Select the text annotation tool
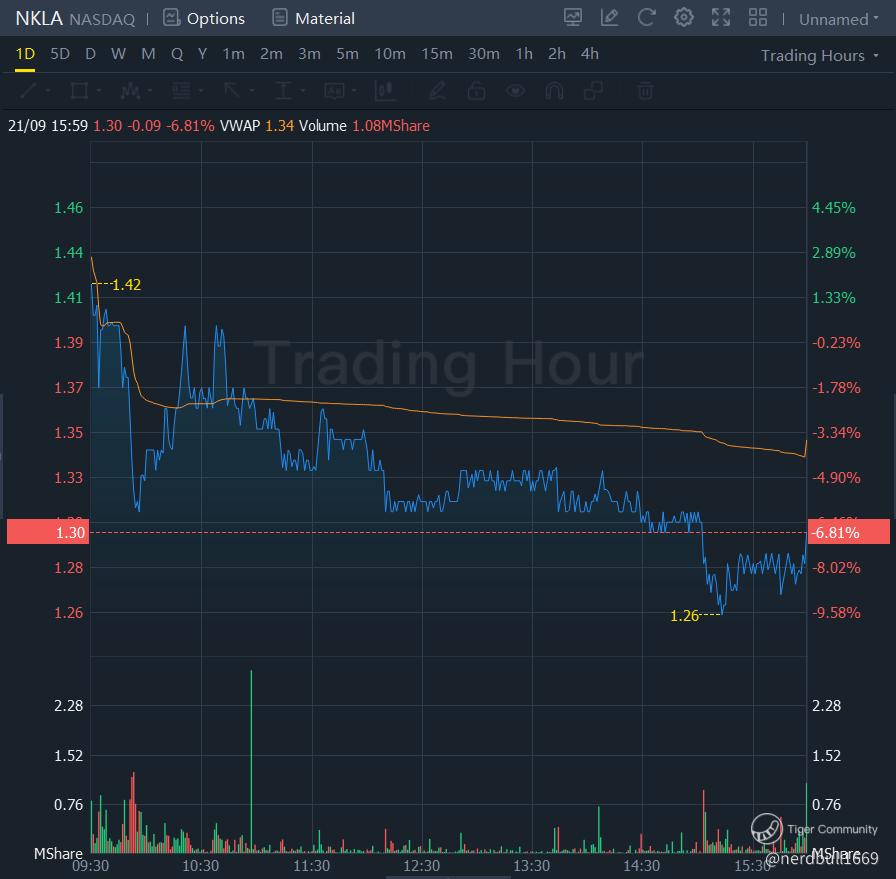The image size is (896, 879). pyautogui.click(x=334, y=90)
